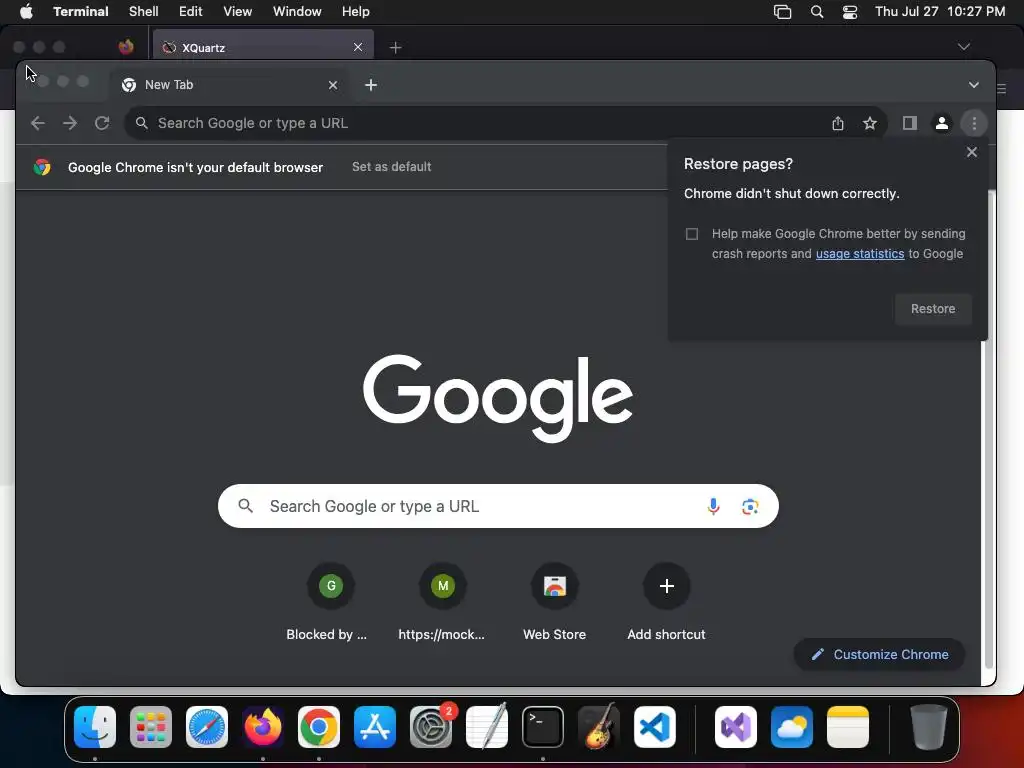This screenshot has width=1024, height=768.
Task: Open the 'https://mock...' shortcut tile
Action: coord(442,602)
